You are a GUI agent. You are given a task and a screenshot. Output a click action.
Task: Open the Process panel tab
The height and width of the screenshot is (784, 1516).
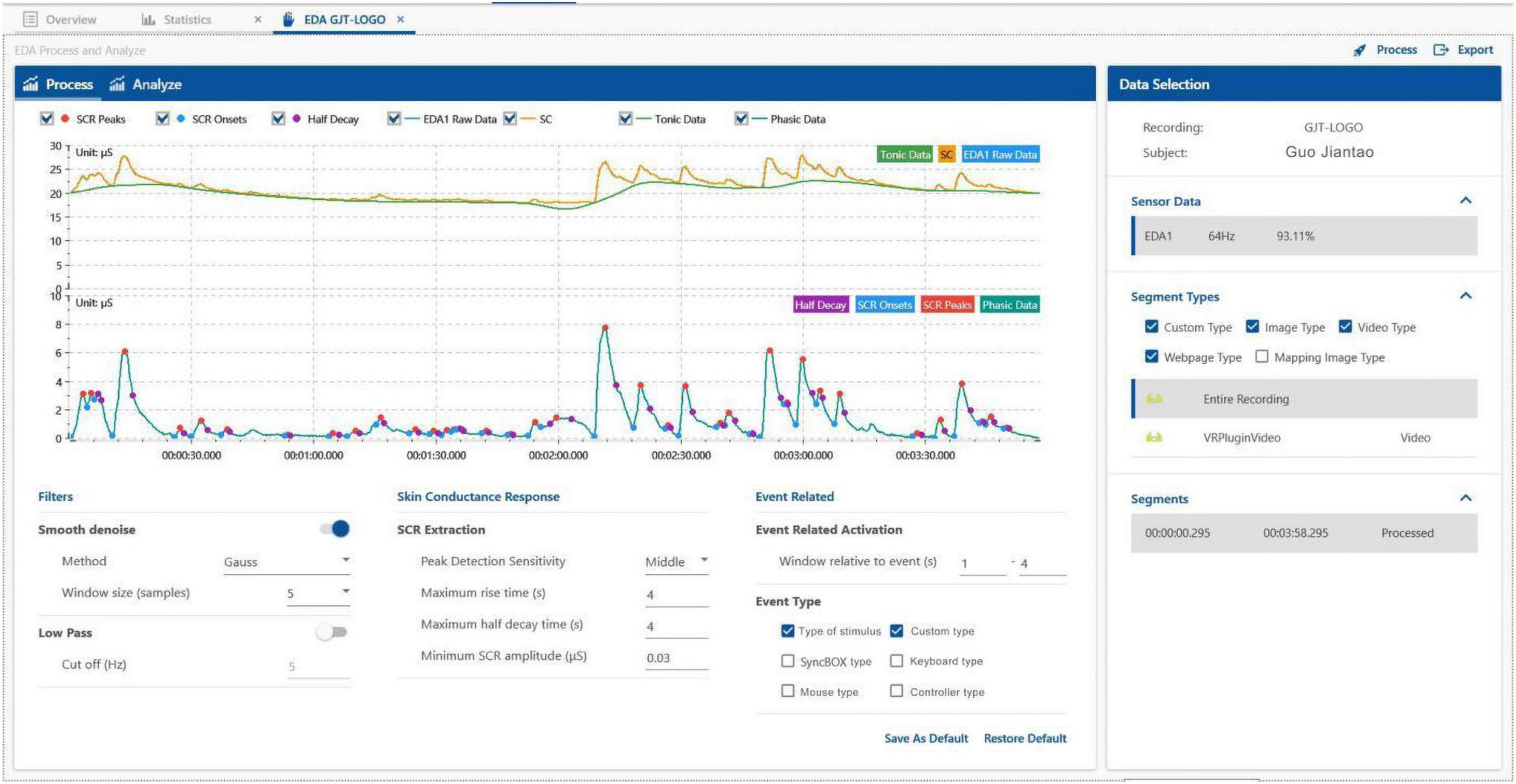point(58,84)
